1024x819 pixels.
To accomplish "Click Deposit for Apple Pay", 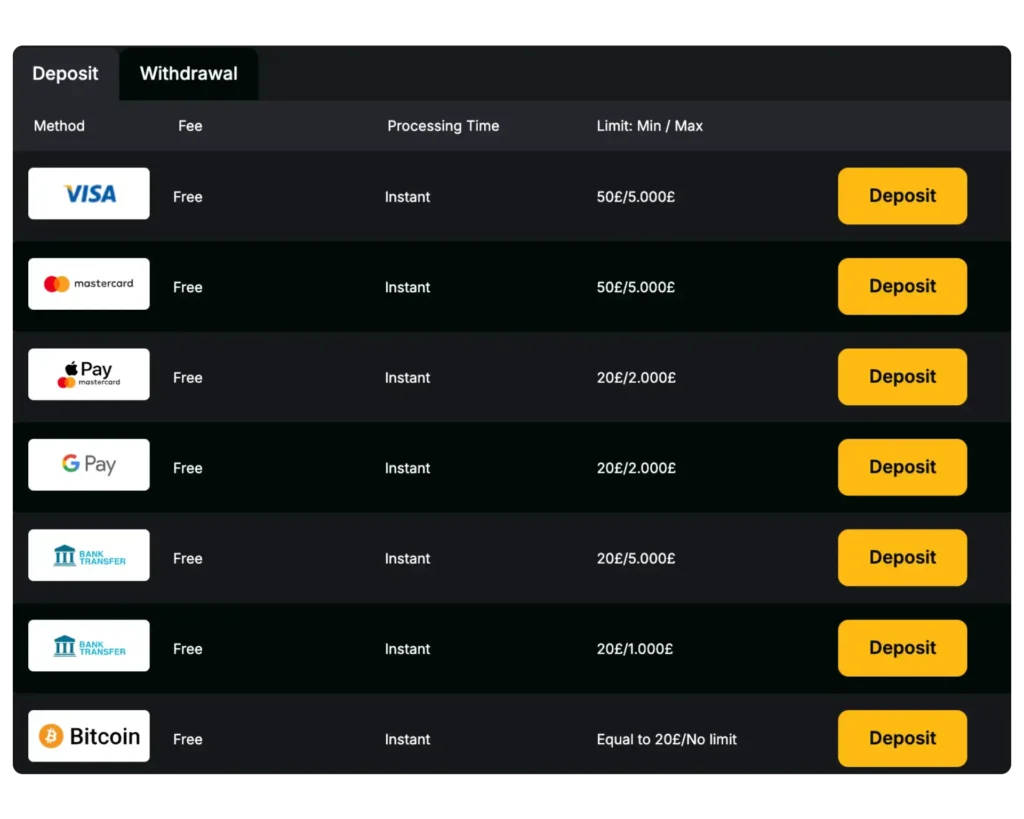I will [x=901, y=377].
